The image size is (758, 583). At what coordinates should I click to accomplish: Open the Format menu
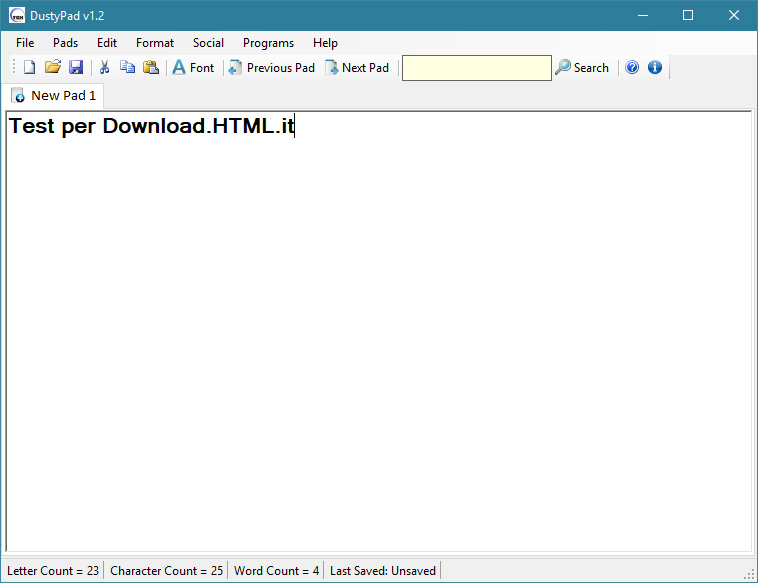[x=155, y=43]
